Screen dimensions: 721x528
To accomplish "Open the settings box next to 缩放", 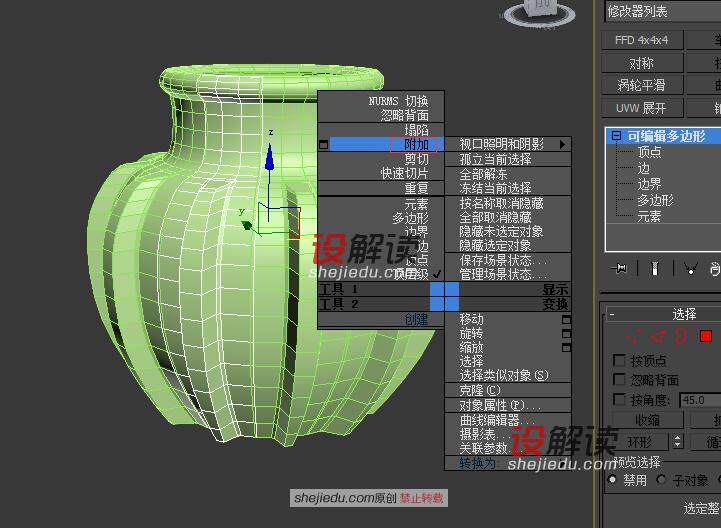I will (566, 348).
